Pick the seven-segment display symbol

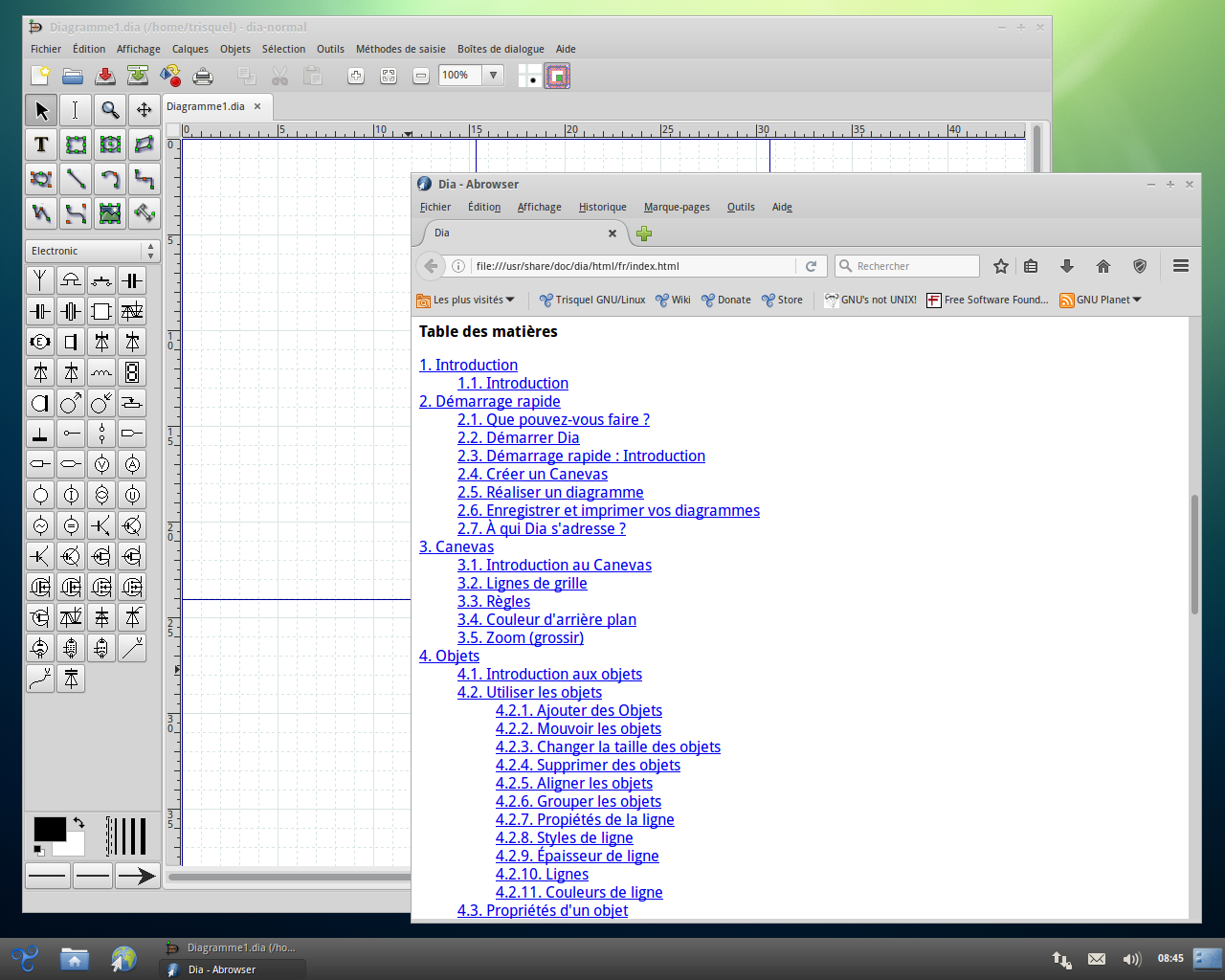pyautogui.click(x=132, y=372)
